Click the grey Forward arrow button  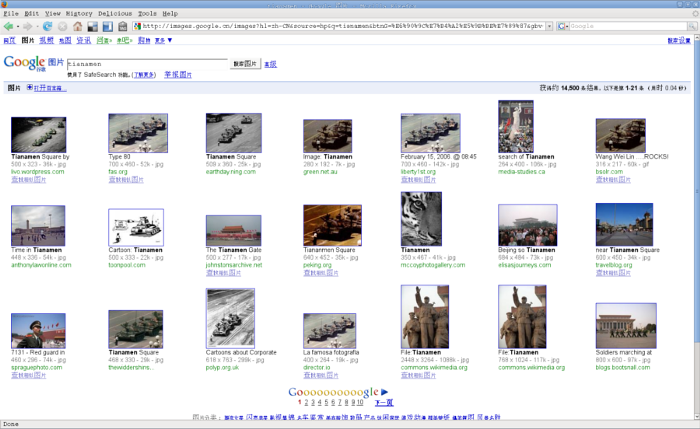click(28, 26)
